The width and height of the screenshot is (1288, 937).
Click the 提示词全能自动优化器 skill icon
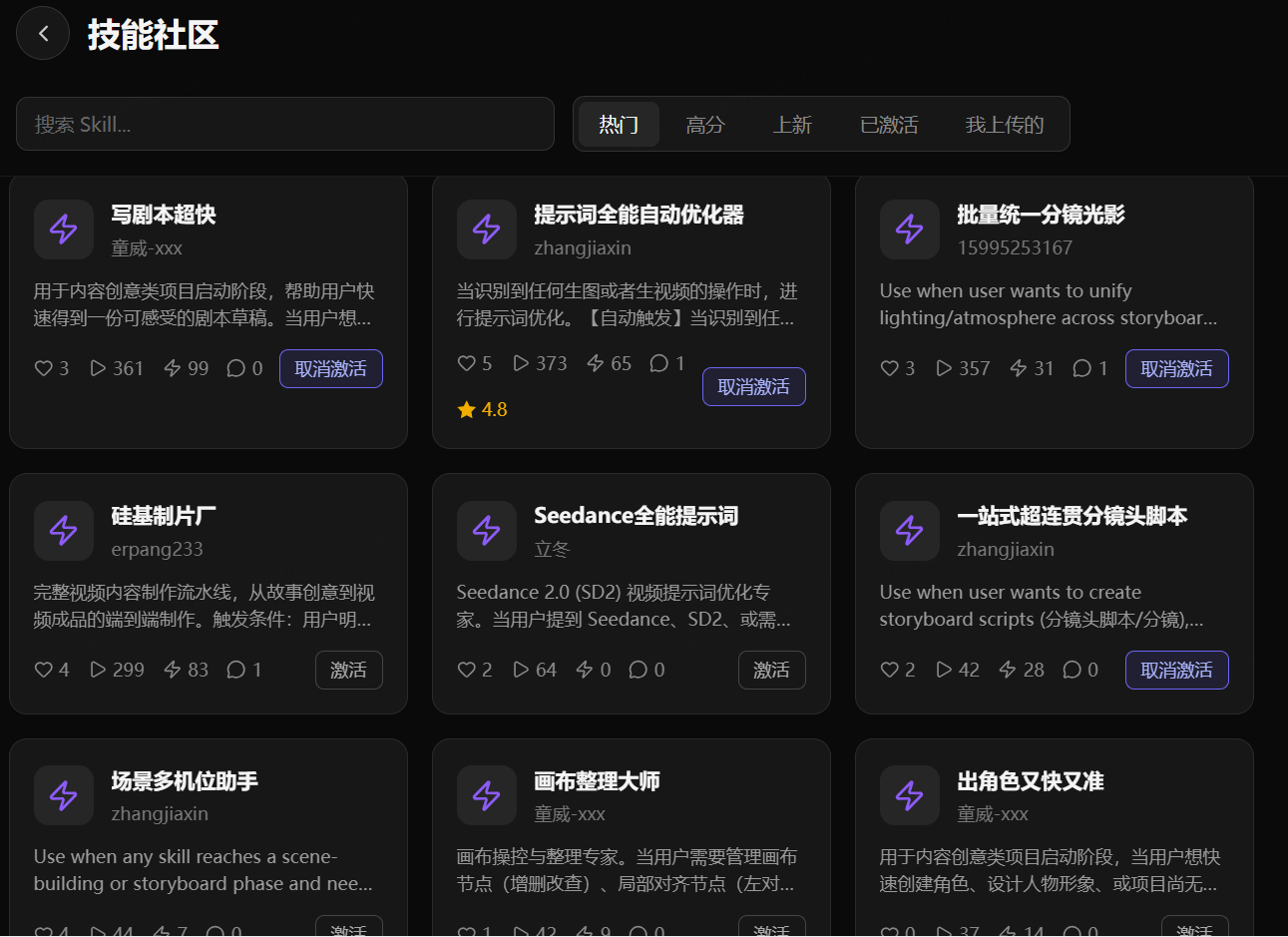pos(487,229)
